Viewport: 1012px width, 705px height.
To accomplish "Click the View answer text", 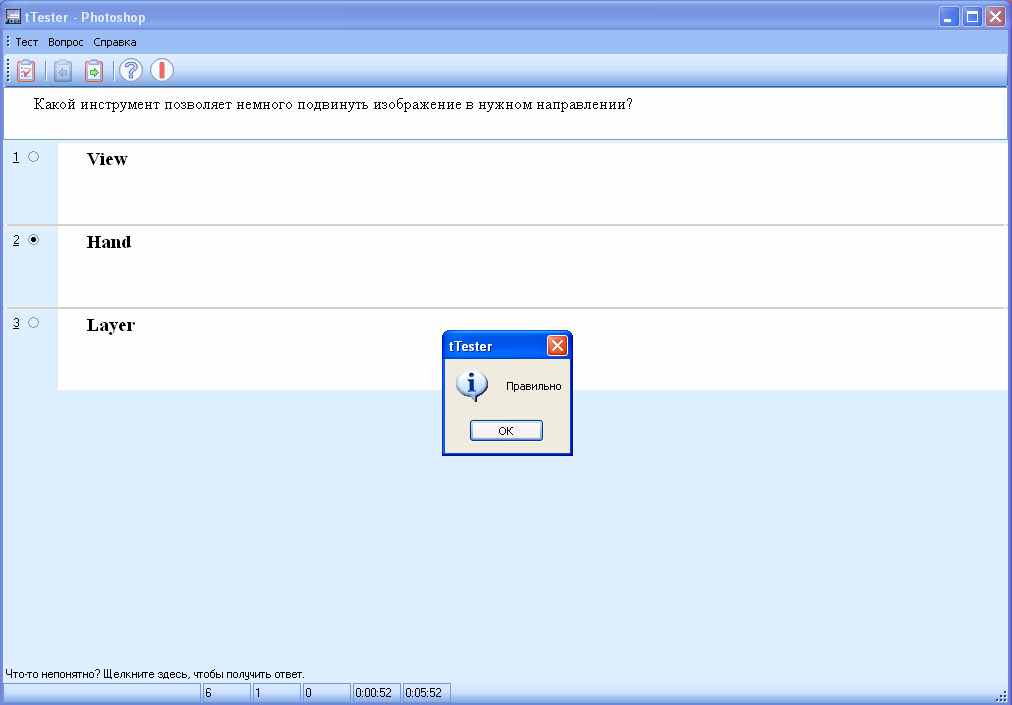I will [107, 159].
